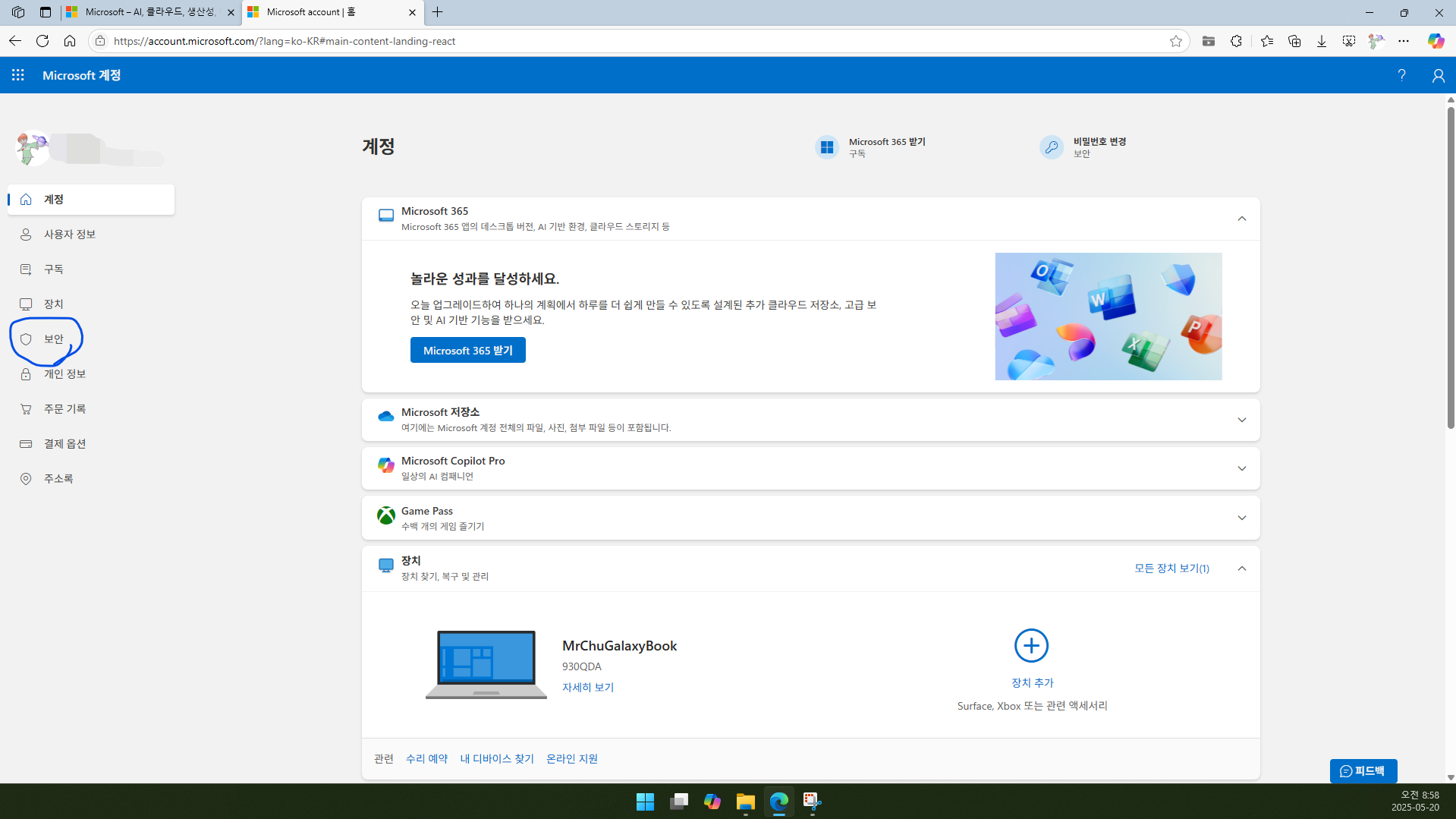1456x819 pixels.
Task: Open tab actions menu icon
Action: click(x=46, y=12)
